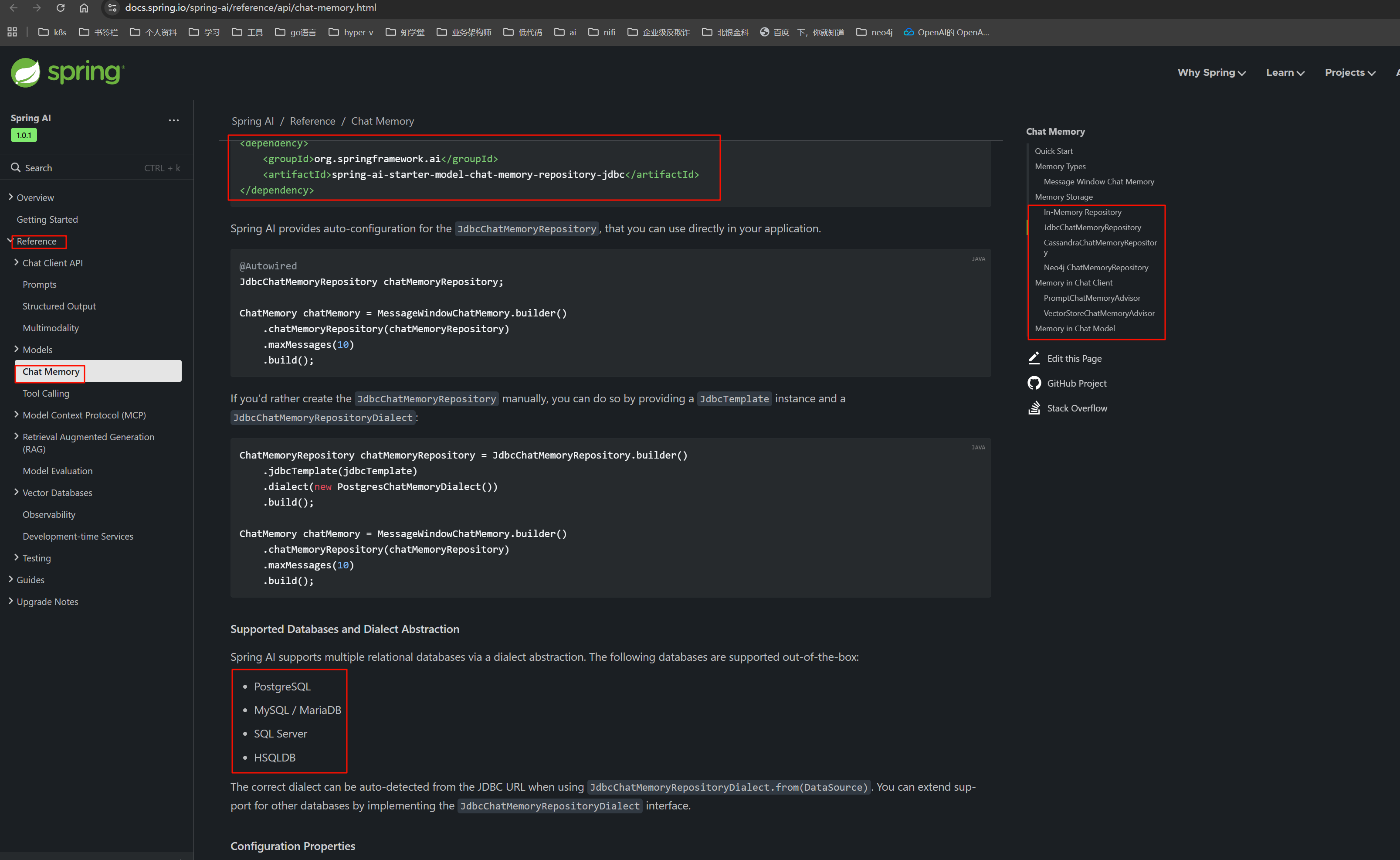The height and width of the screenshot is (860, 1400).
Task: Open the Why Spring dropdown menu
Action: (x=1211, y=72)
